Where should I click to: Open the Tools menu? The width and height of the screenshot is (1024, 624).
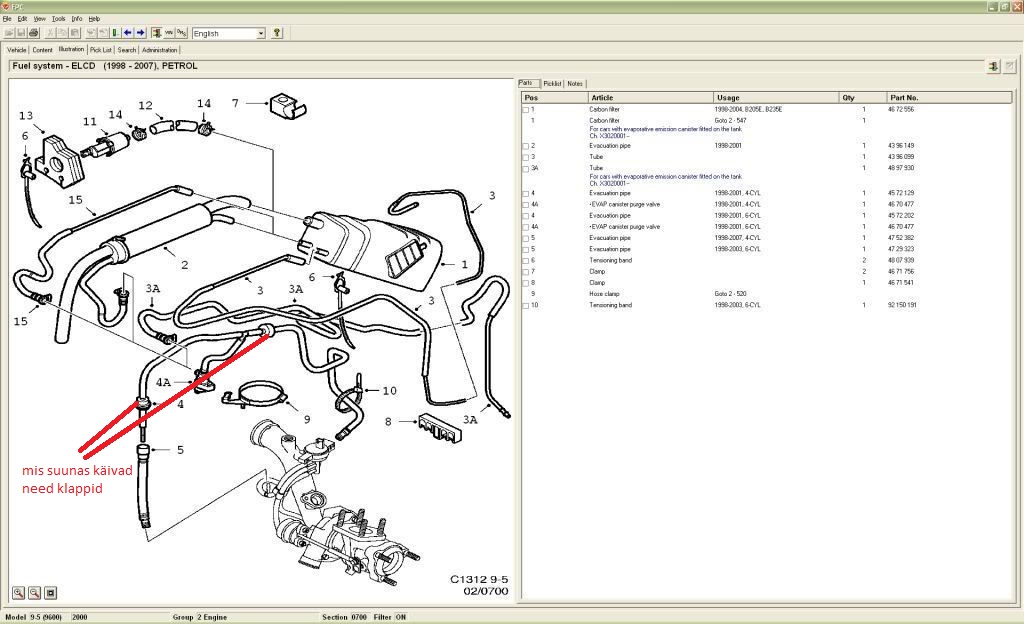click(58, 18)
